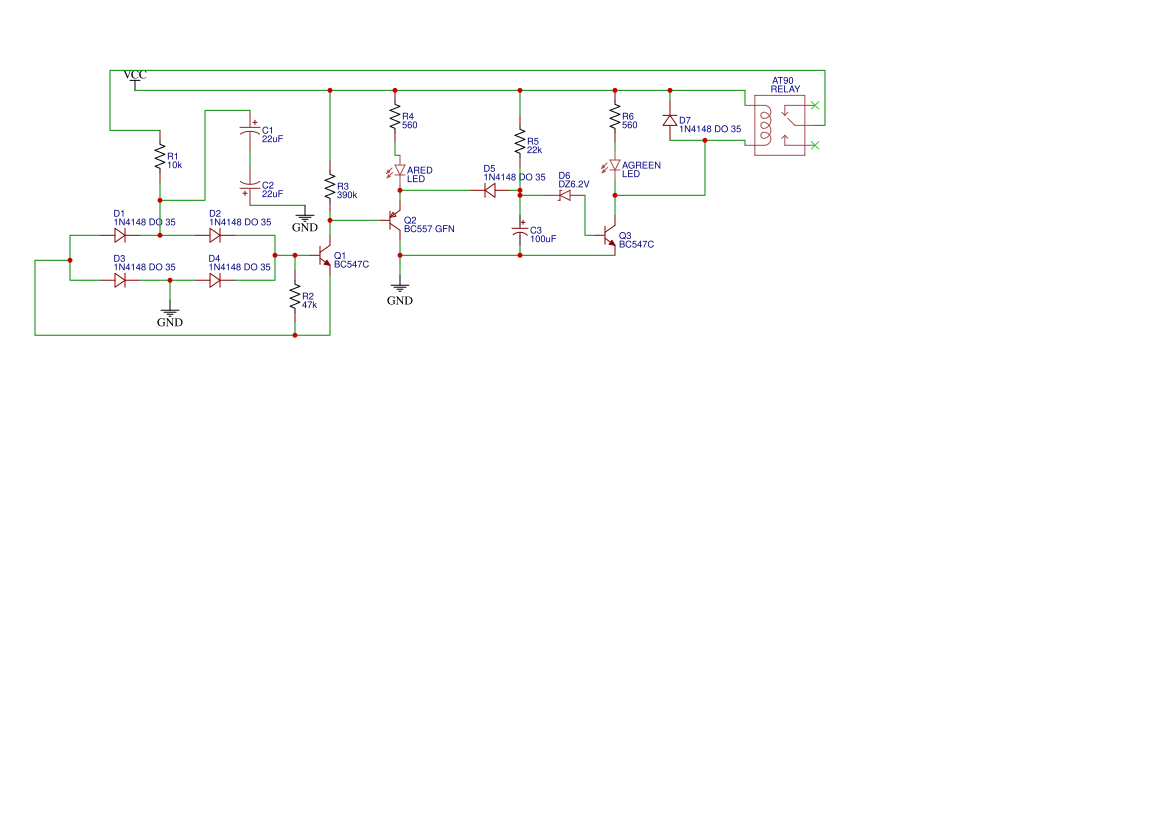Click the green X on relay top pin
This screenshot has height=826, width=1169.
coord(815,105)
